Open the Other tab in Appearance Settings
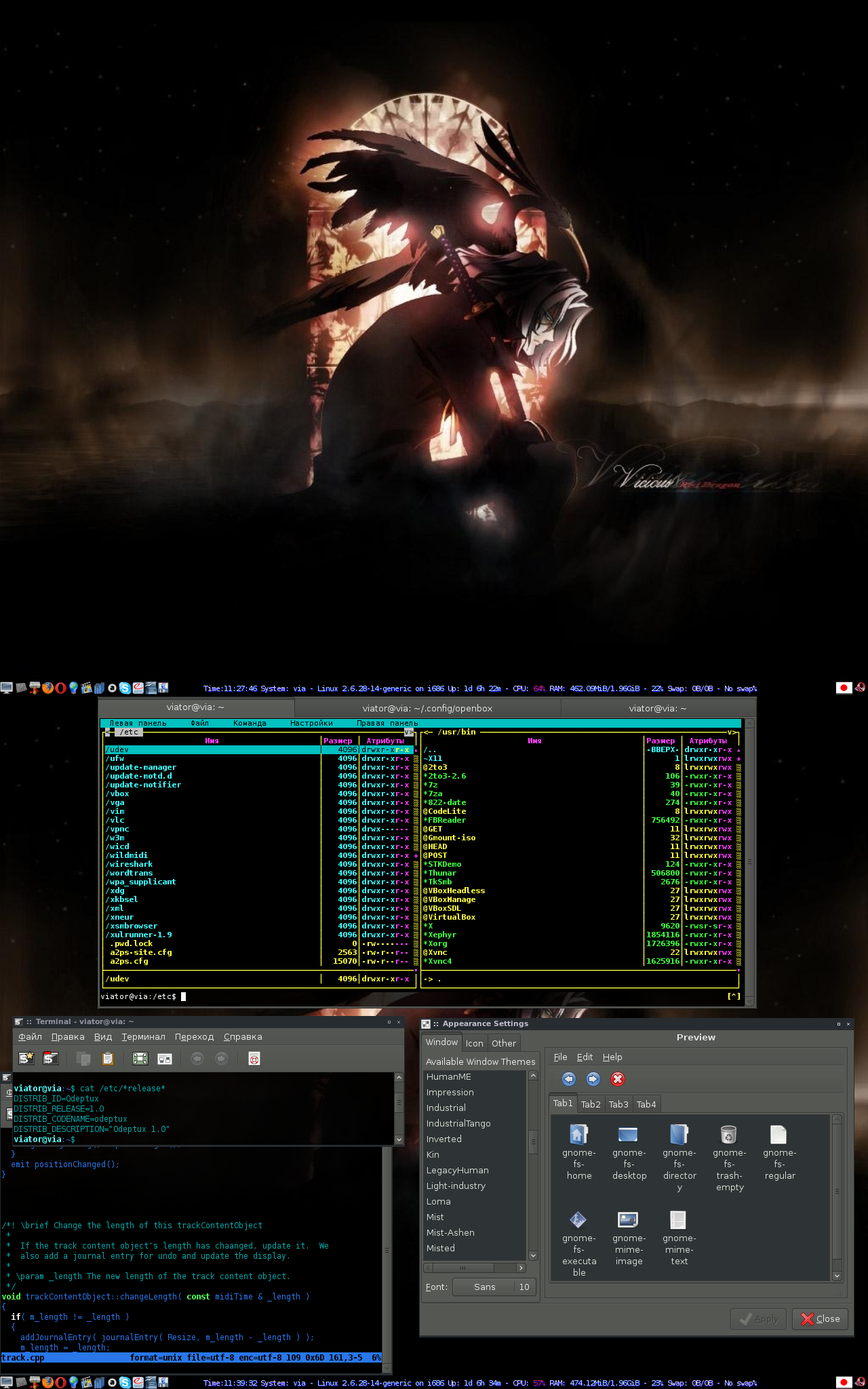Image resolution: width=868 pixels, height=1389 pixels. pyautogui.click(x=504, y=1043)
